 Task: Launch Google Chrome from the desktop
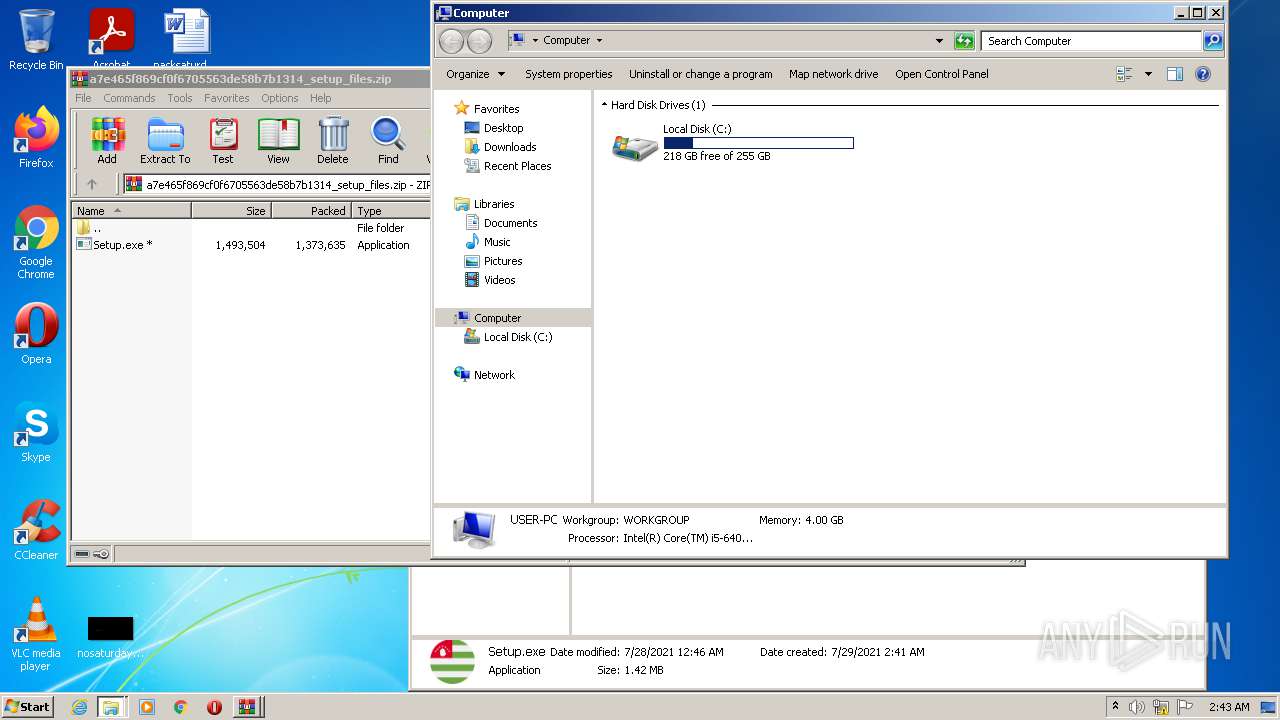click(x=36, y=242)
